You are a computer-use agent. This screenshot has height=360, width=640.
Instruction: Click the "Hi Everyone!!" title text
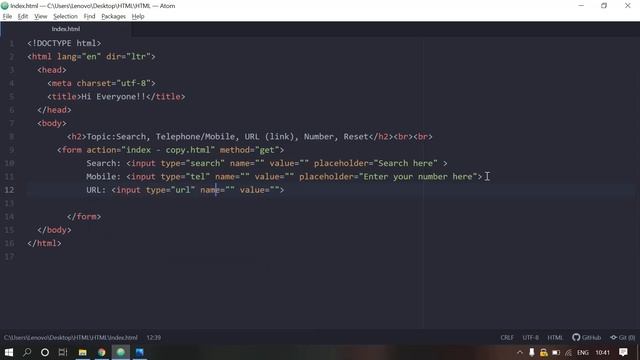click(114, 97)
